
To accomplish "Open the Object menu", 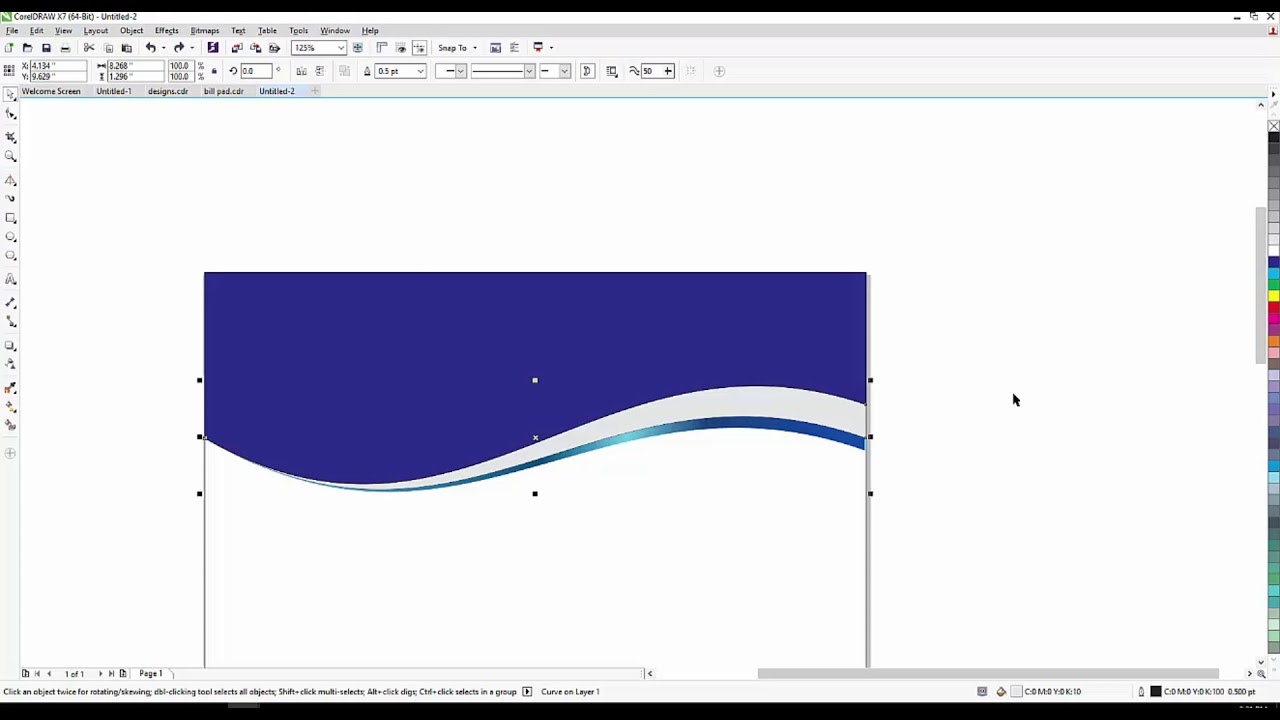I will point(131,31).
